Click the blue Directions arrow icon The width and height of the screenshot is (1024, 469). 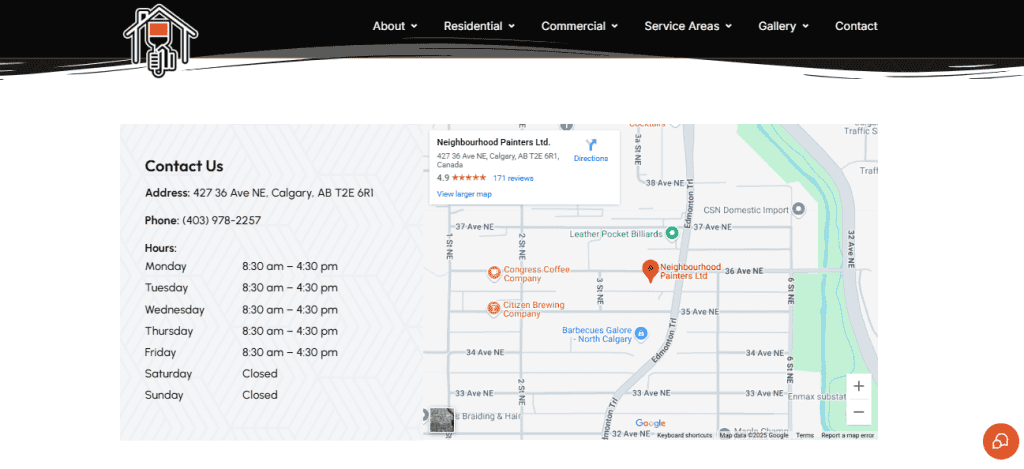(x=590, y=145)
